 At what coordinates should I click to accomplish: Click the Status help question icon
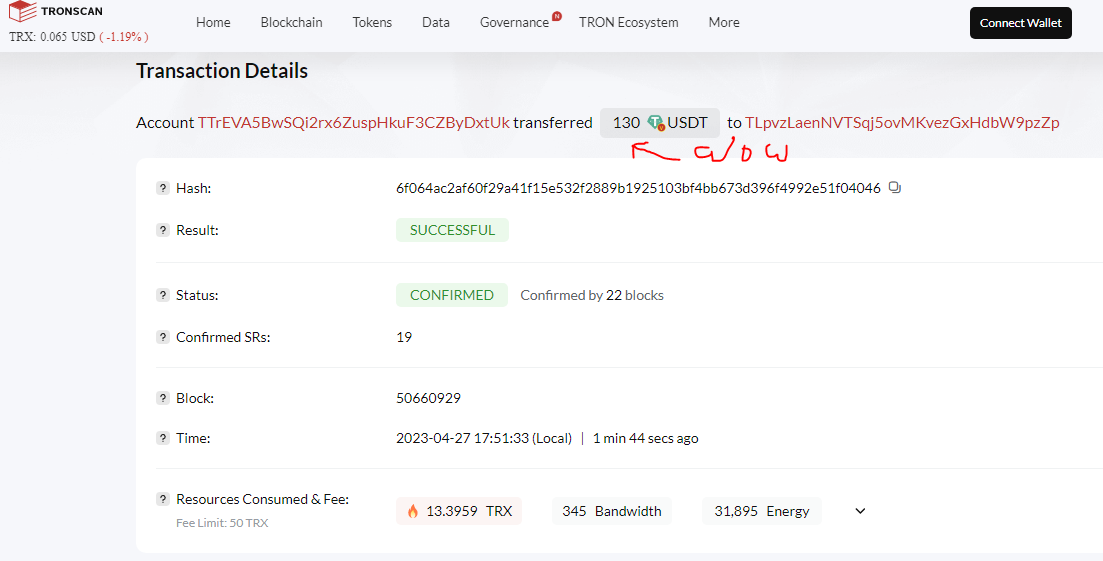tap(162, 295)
